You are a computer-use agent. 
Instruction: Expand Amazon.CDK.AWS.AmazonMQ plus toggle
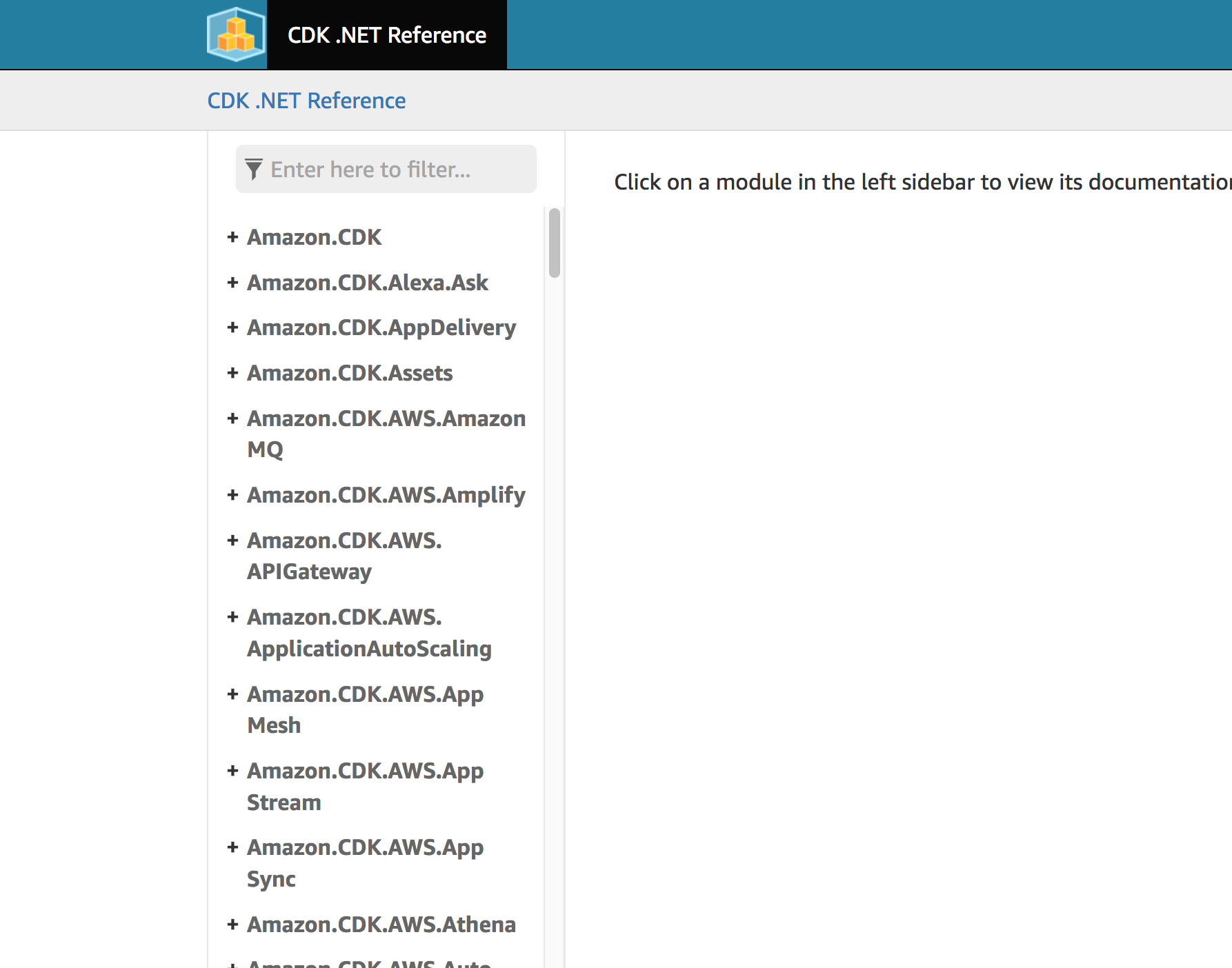coord(232,419)
